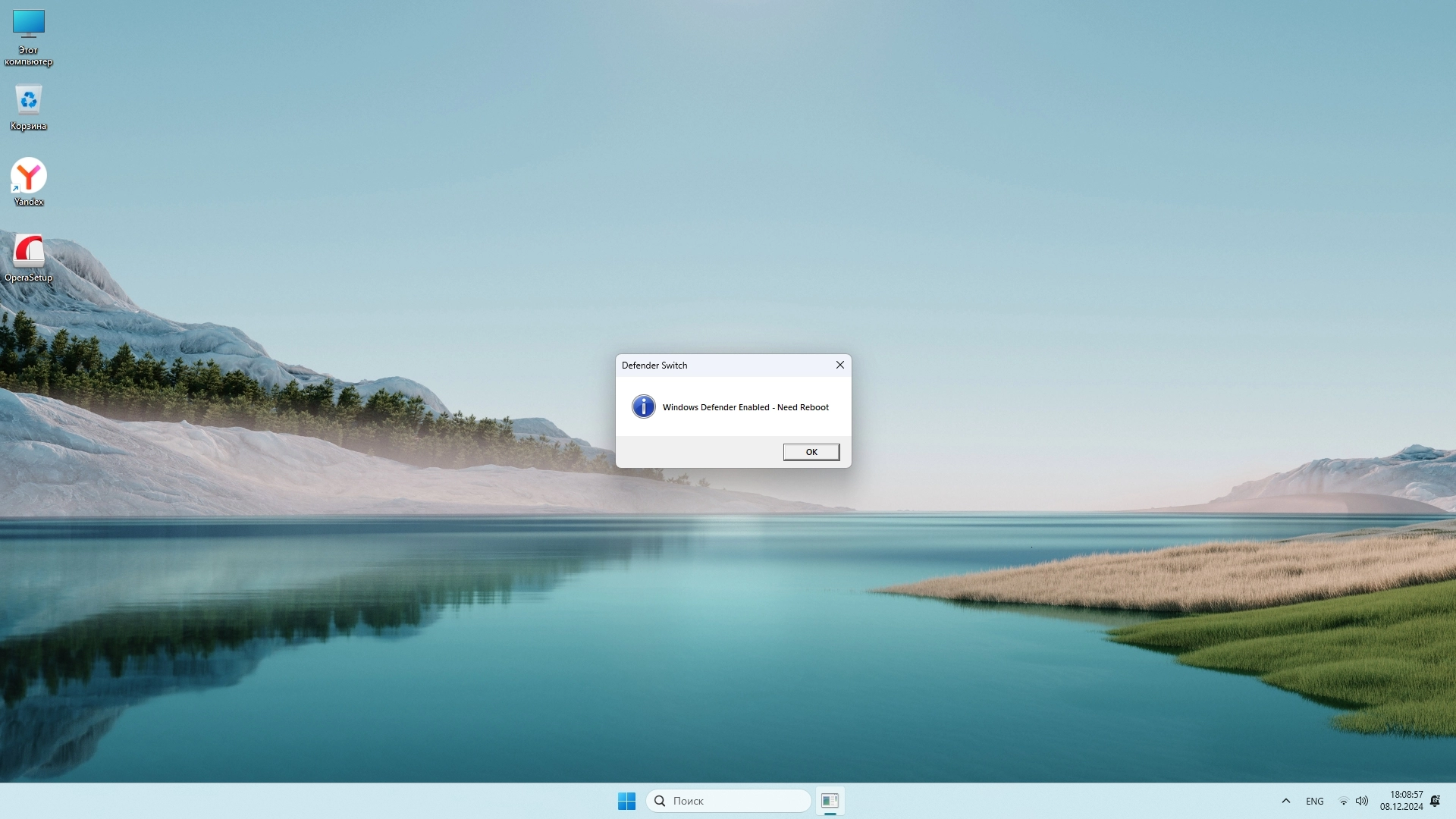Viewport: 1456px width, 819px height.
Task: Close the Defender Switch dialog
Action: pos(839,365)
